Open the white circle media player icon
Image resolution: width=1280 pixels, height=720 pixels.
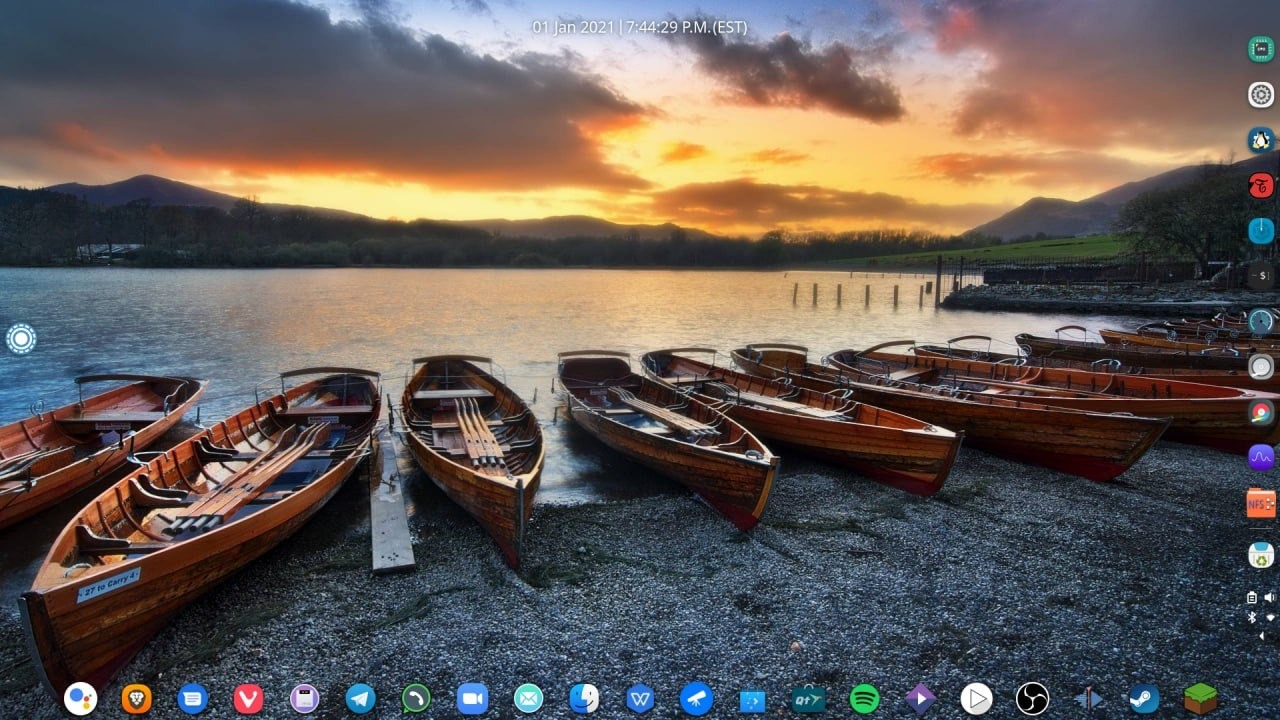tap(976, 698)
